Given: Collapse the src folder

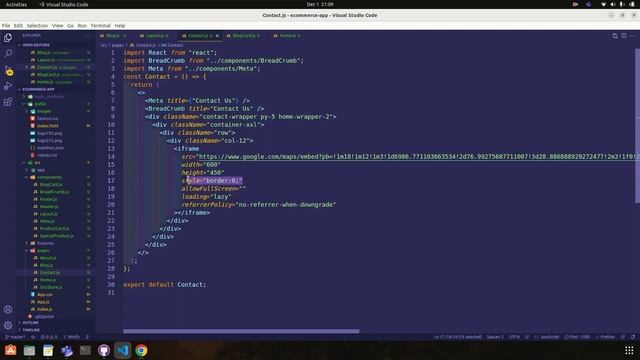Looking at the screenshot, I should 37,163.
